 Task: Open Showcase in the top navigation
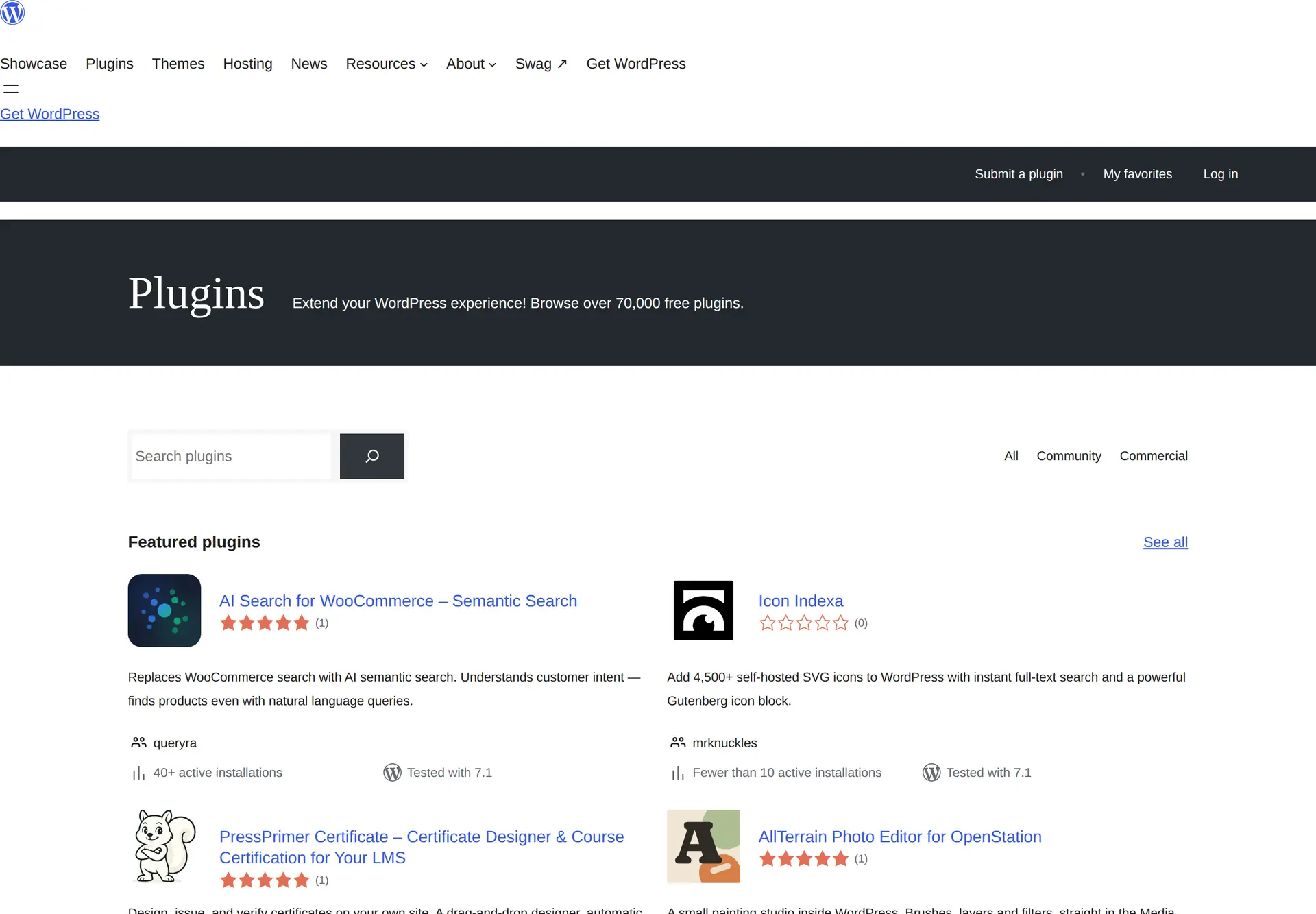pyautogui.click(x=34, y=64)
